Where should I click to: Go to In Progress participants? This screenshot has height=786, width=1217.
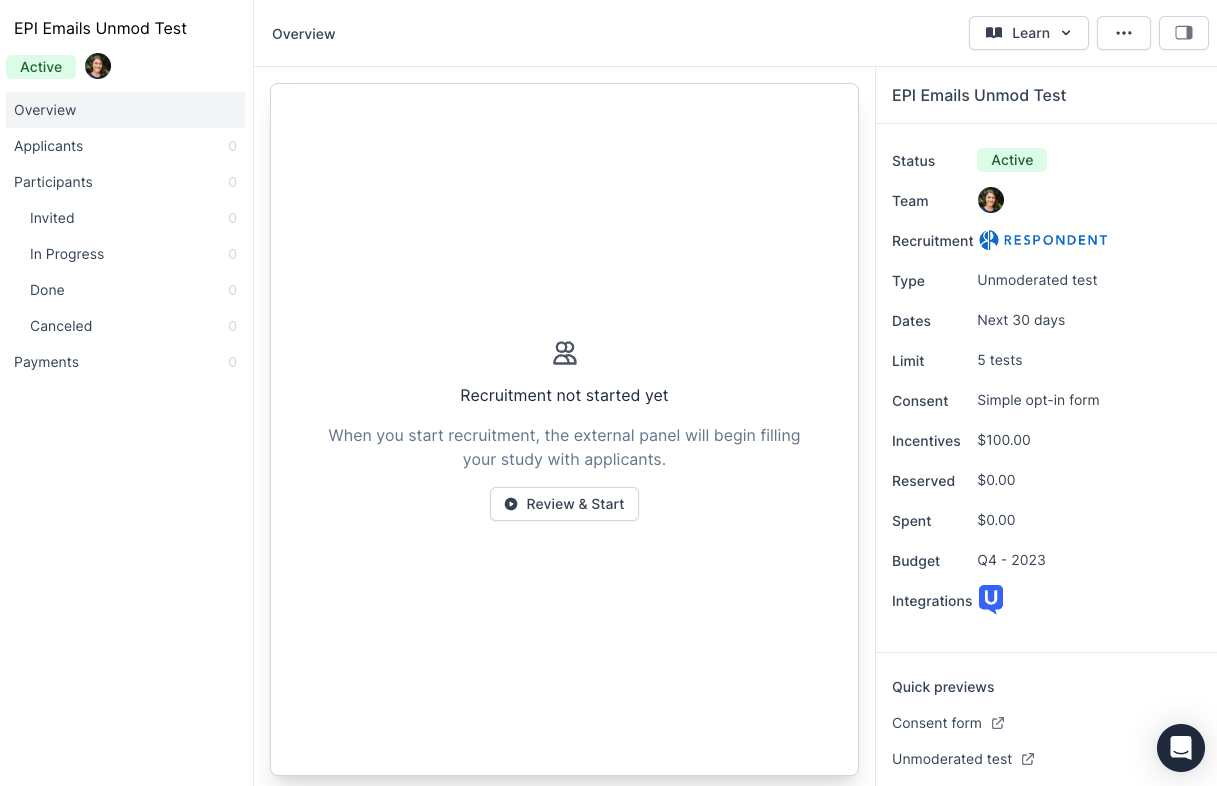[x=67, y=254]
